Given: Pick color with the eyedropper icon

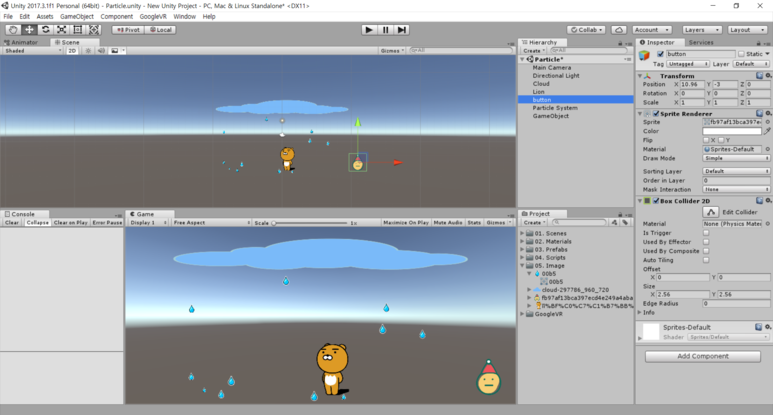Looking at the screenshot, I should pyautogui.click(x=767, y=131).
